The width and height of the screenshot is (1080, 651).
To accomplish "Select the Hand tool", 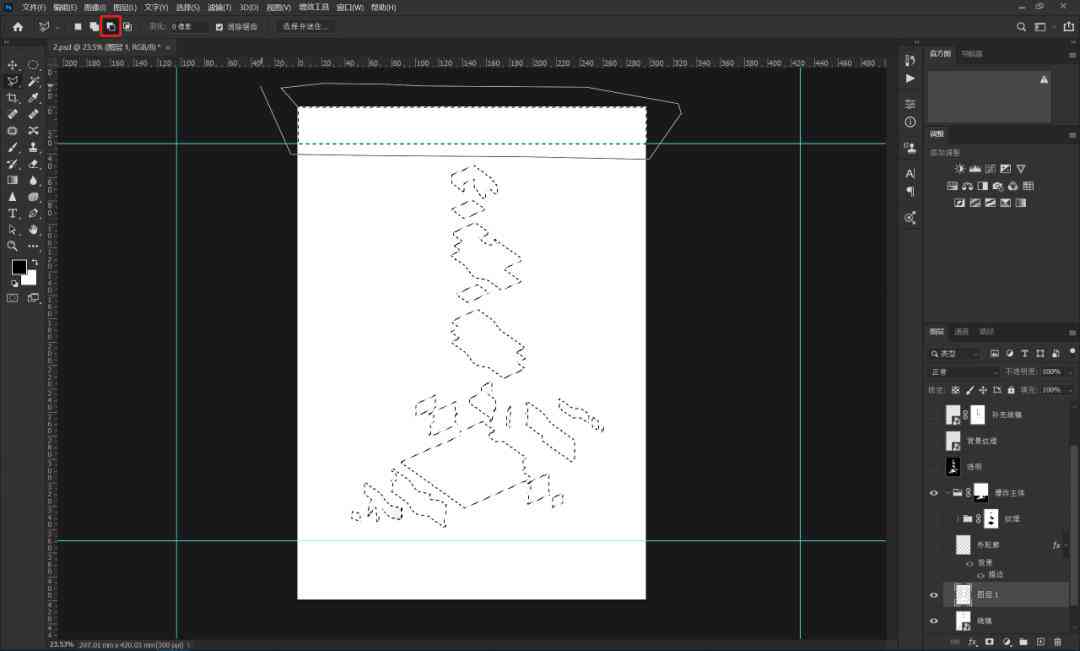I will tap(33, 230).
